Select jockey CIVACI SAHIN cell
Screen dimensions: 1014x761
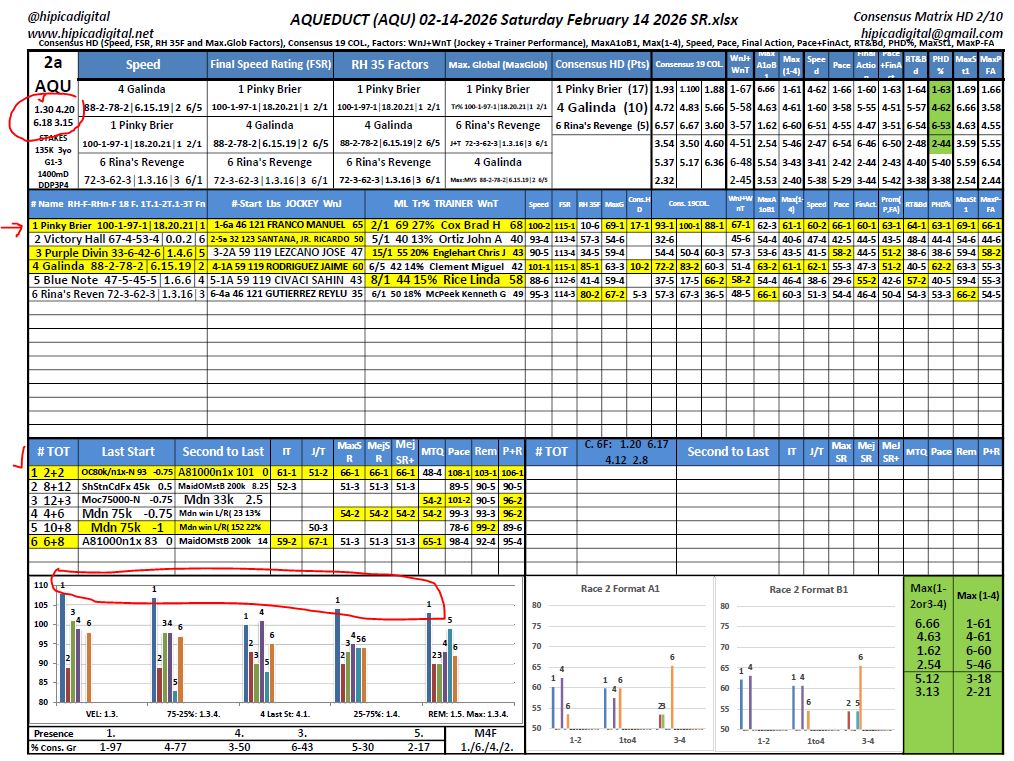[286, 280]
